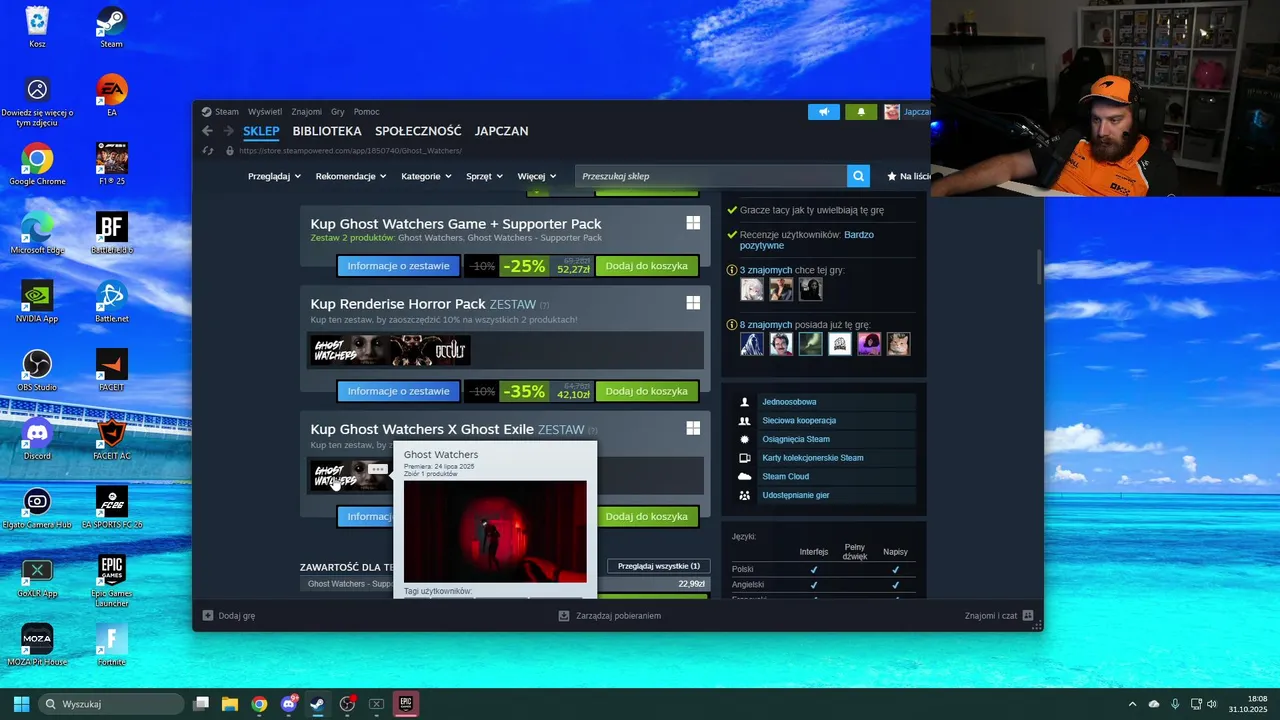Open the Steam Cloud feature link
The height and width of the screenshot is (720, 1280).
pyautogui.click(x=786, y=477)
